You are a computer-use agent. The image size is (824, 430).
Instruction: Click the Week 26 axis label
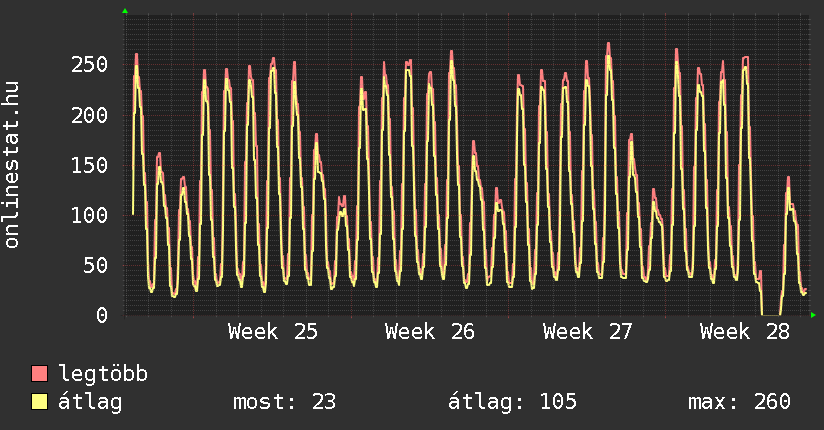click(430, 332)
